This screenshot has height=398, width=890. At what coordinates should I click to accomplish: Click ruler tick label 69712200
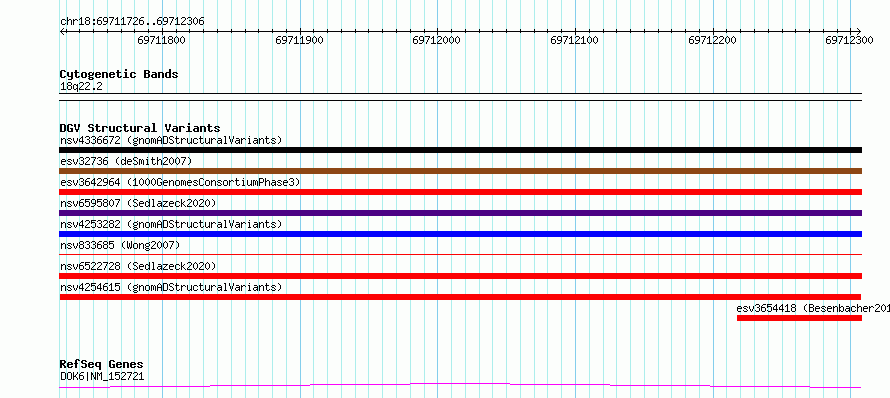pyautogui.click(x=712, y=41)
